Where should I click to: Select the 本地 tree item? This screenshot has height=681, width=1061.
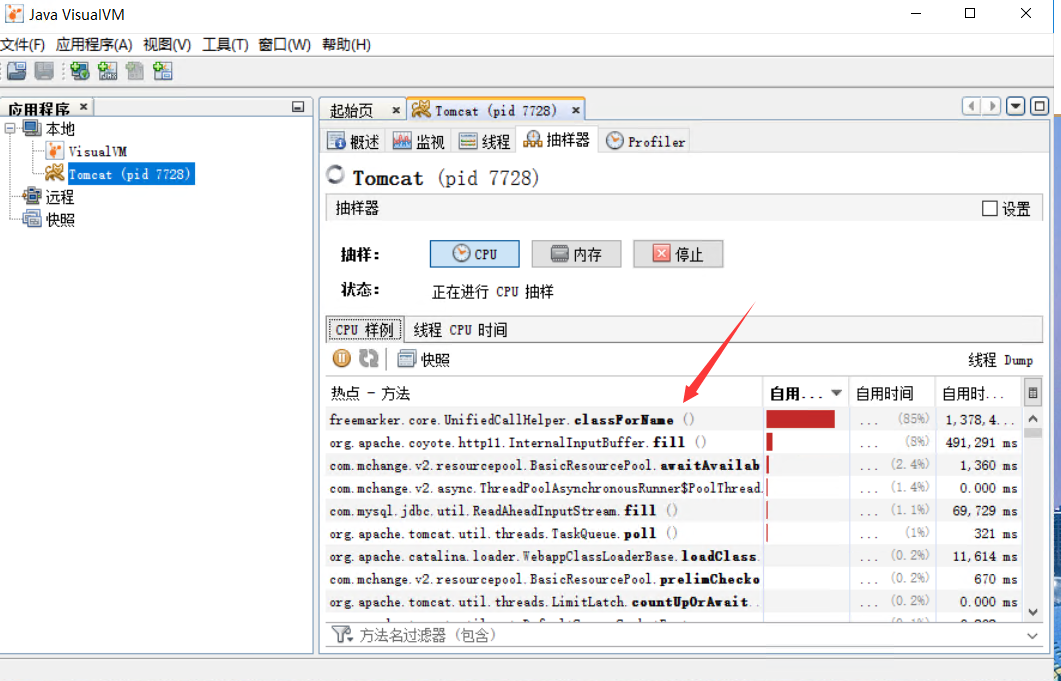pyautogui.click(x=60, y=129)
